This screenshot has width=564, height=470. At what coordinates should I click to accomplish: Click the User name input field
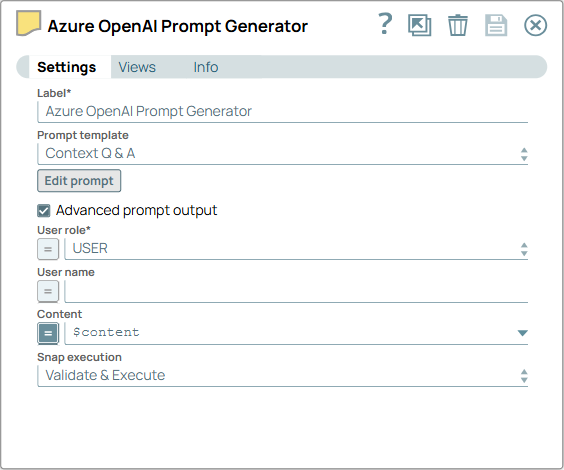click(296, 291)
